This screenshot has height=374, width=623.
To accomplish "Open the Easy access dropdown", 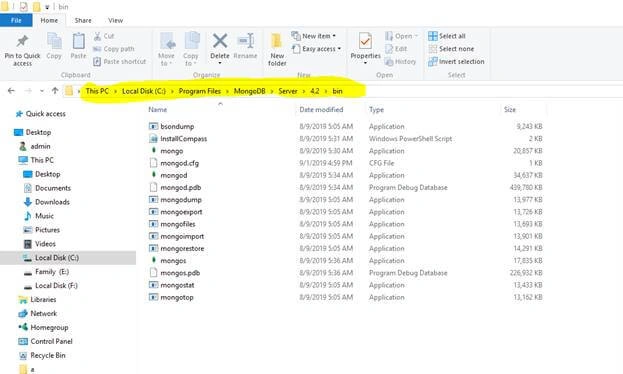I will click(x=316, y=49).
